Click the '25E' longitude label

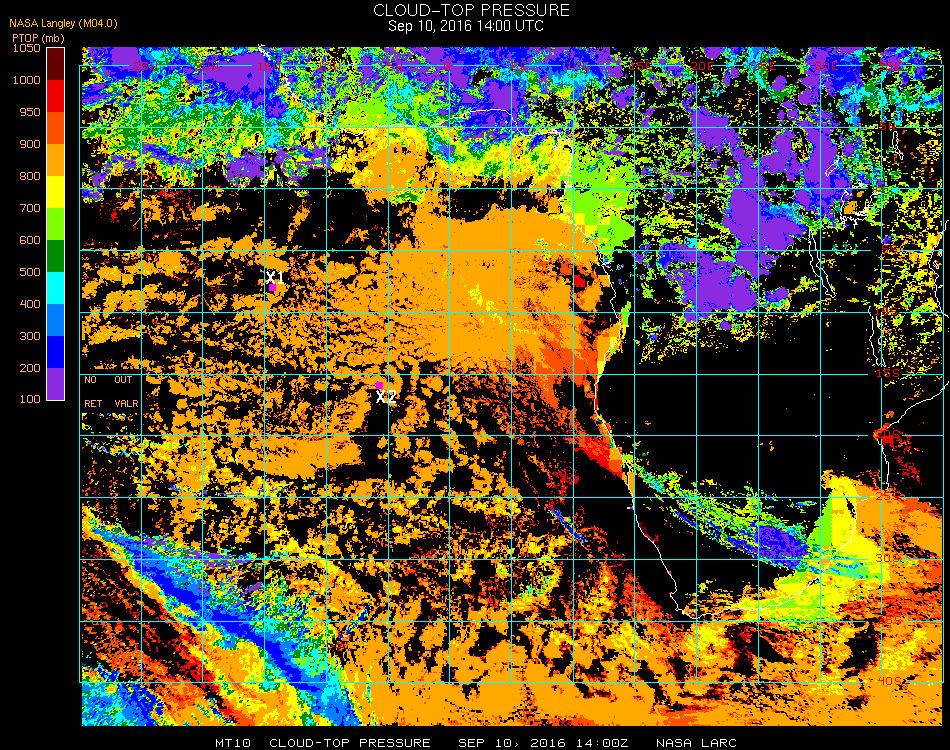(x=763, y=65)
